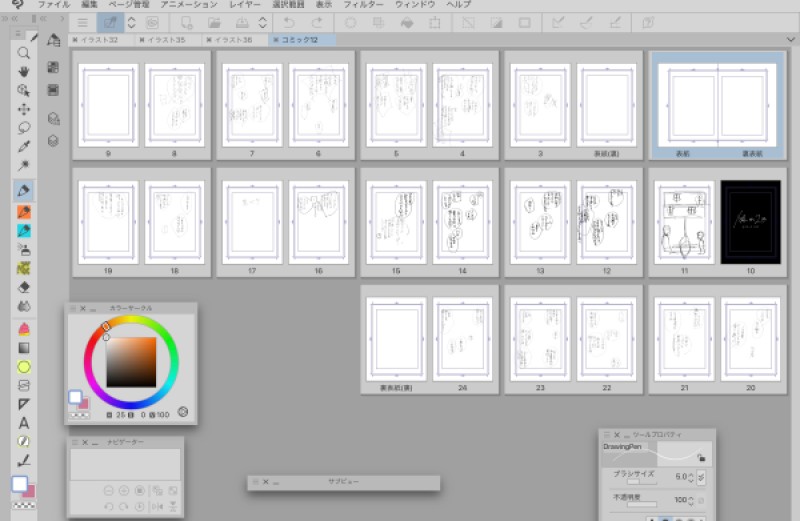Select the Lasso selection tool

[x=23, y=128]
